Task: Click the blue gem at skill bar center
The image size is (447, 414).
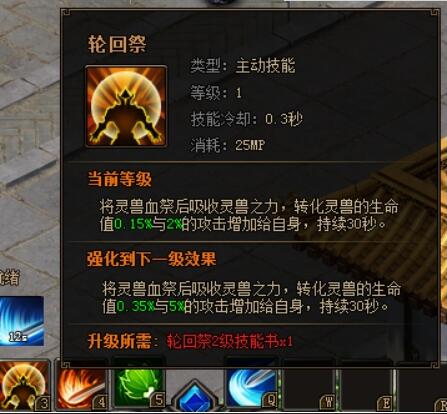Action: tap(195, 398)
